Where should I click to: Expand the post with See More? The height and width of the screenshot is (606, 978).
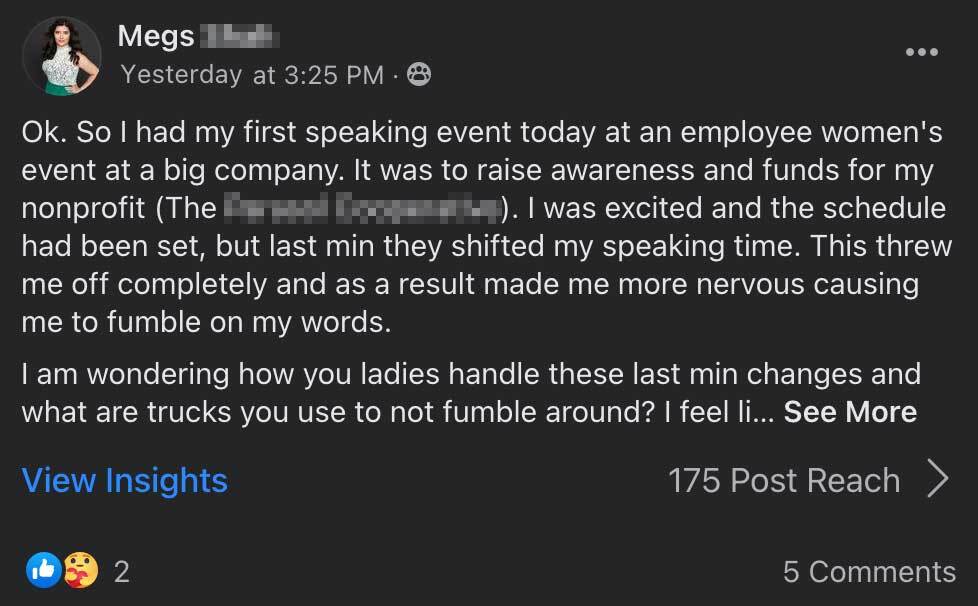tap(850, 412)
